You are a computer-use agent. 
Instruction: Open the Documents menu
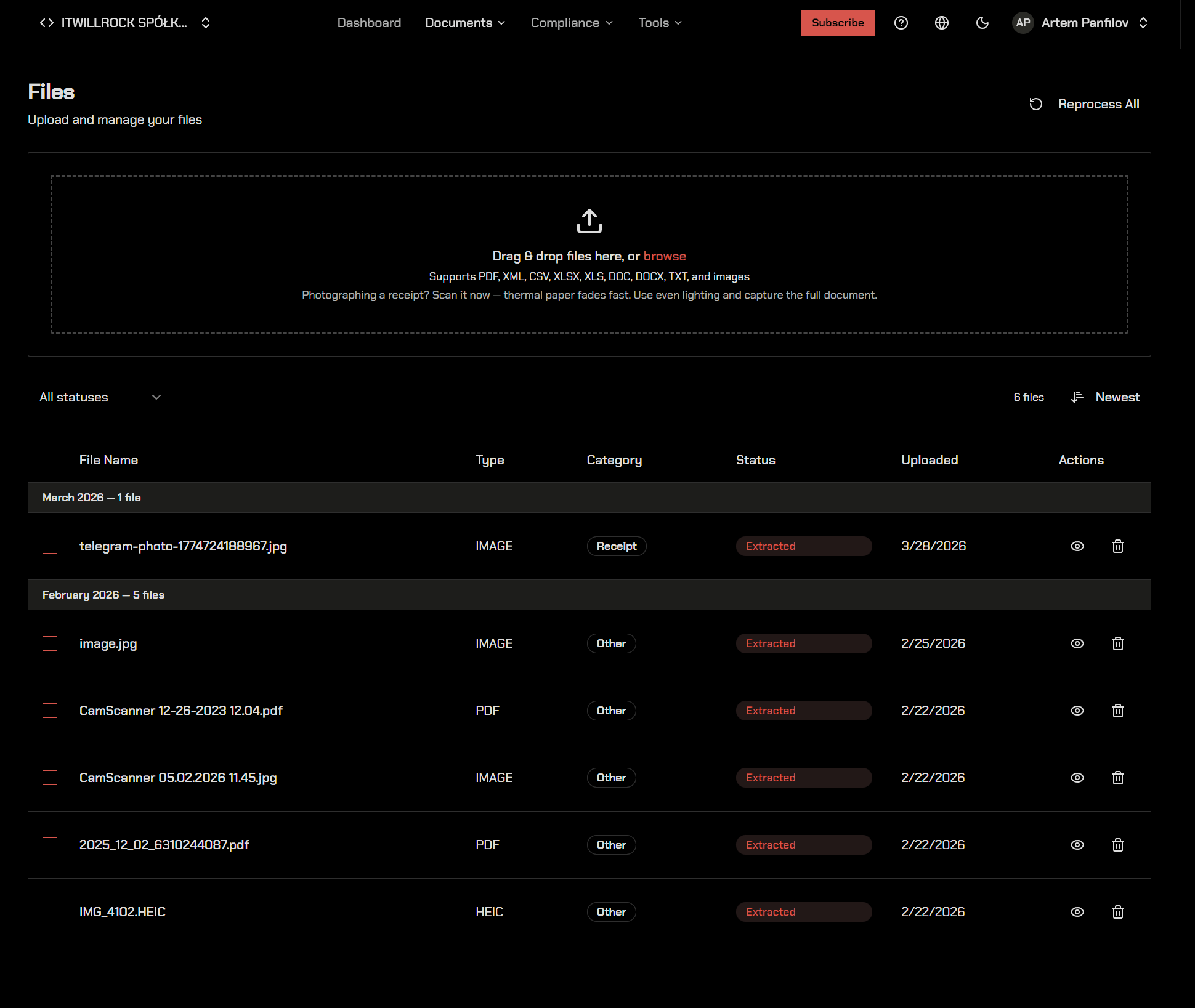pos(465,23)
